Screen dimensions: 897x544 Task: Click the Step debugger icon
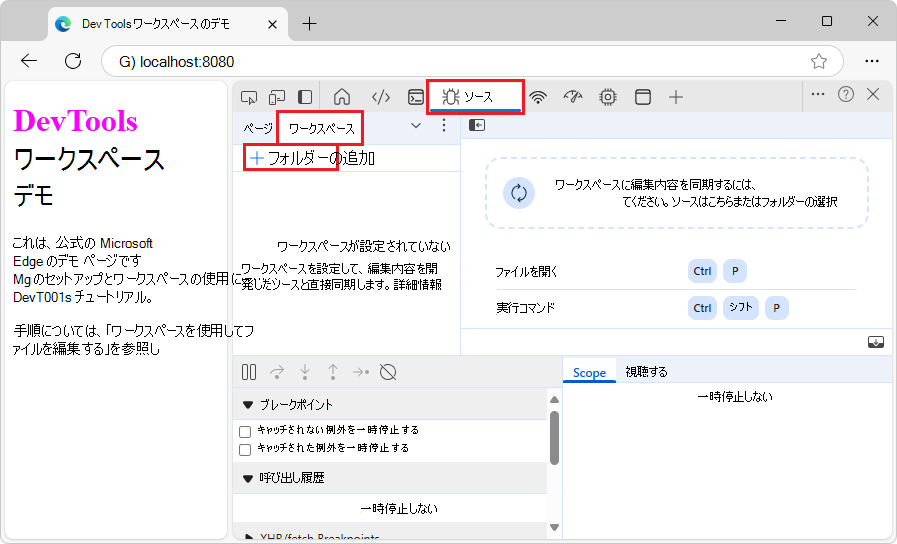361,372
